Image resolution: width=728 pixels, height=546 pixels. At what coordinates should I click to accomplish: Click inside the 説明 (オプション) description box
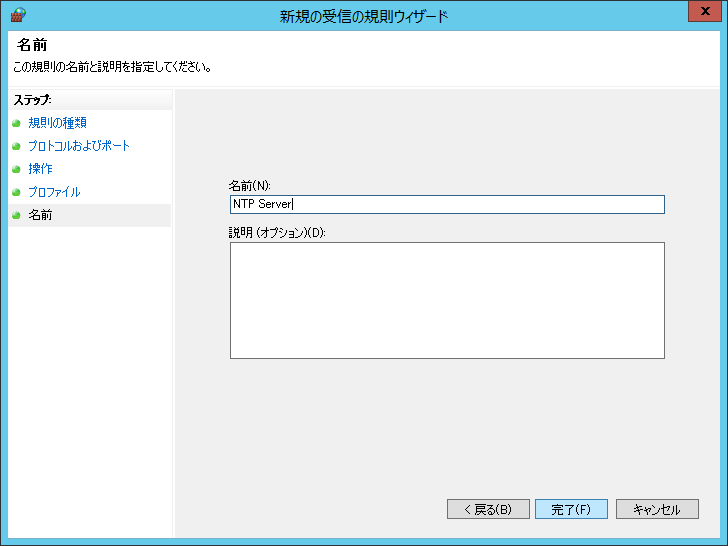coord(447,300)
